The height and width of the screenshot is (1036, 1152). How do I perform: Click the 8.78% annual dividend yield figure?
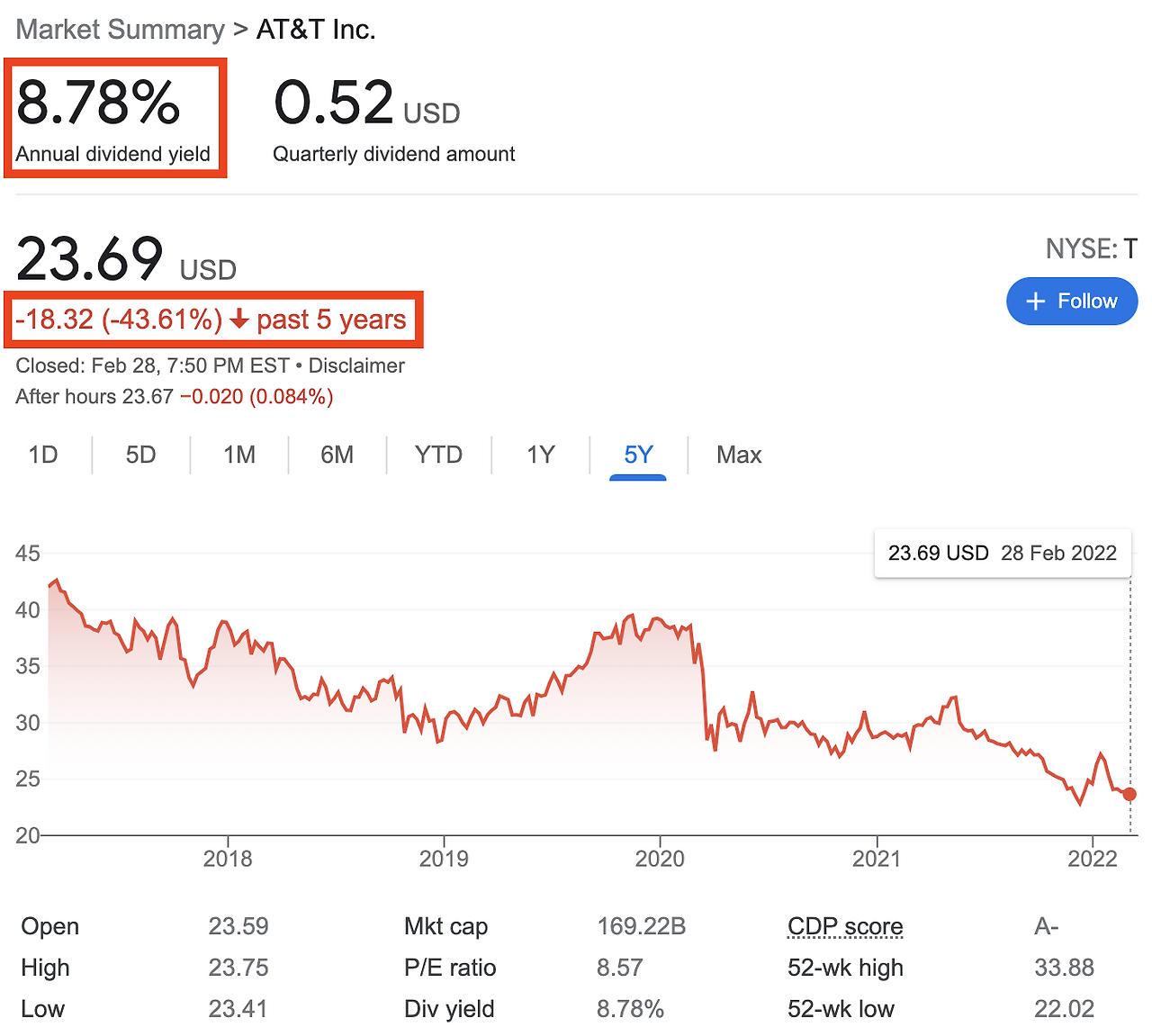(x=98, y=102)
